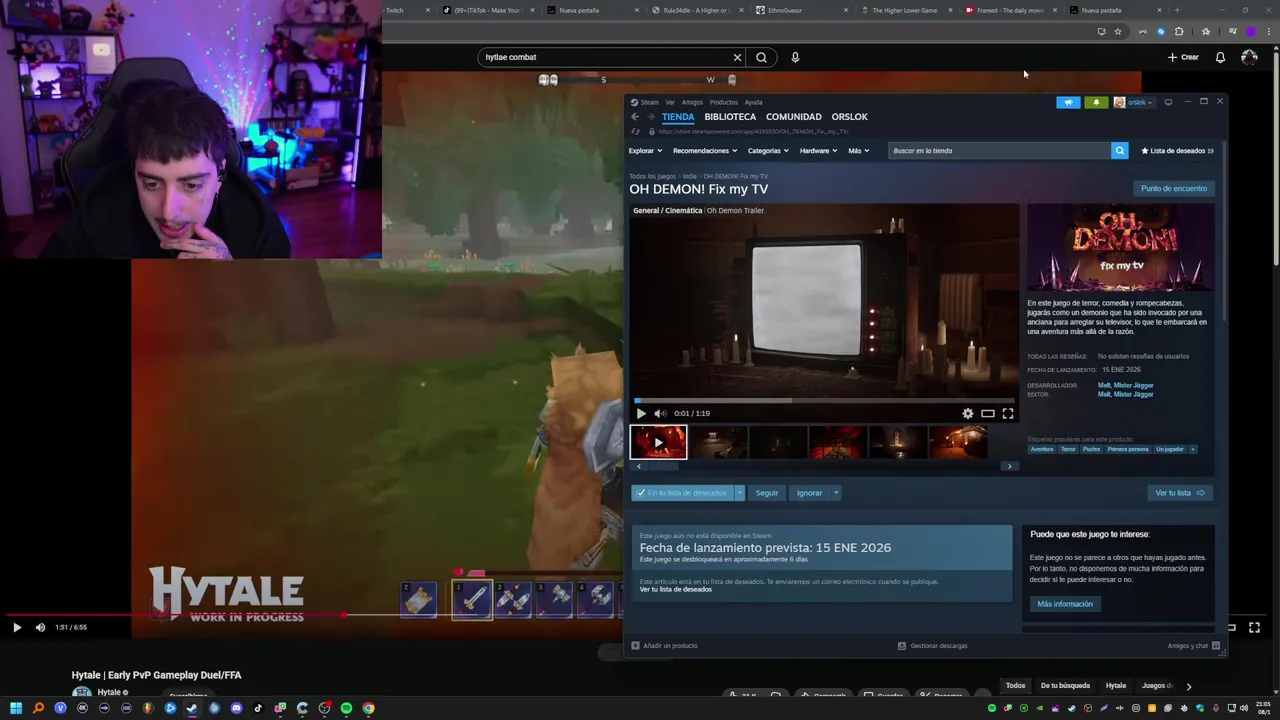This screenshot has width=1280, height=720.
Task: Switch to TIENDA tab in Steam
Action: (x=677, y=117)
